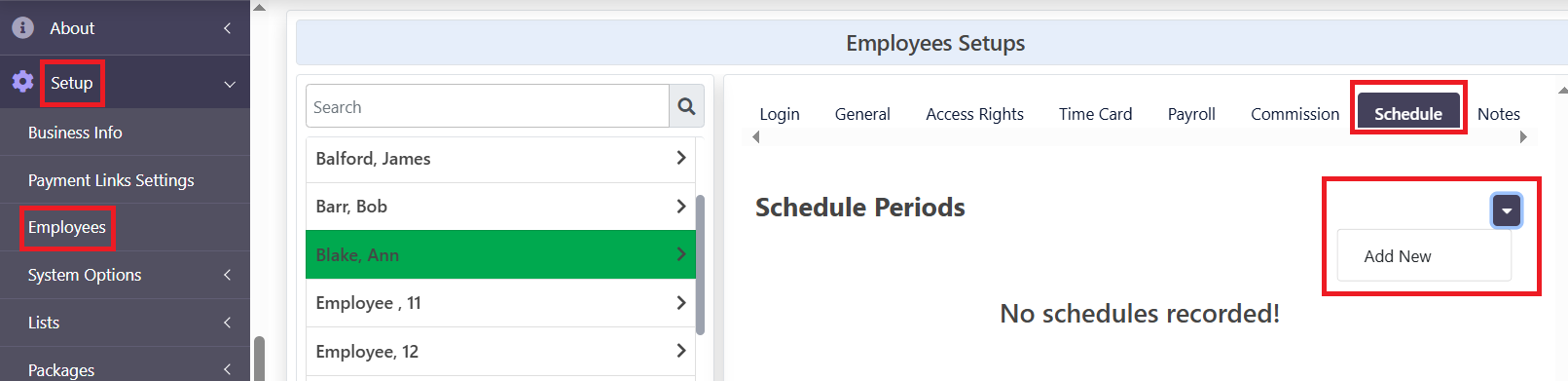Expand the About section arrow
This screenshot has width=1568, height=381.
[x=227, y=28]
